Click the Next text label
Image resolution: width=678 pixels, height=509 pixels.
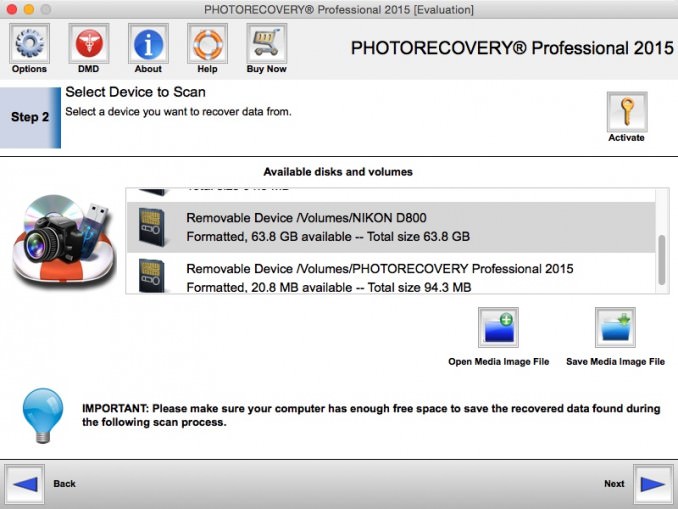(x=614, y=484)
